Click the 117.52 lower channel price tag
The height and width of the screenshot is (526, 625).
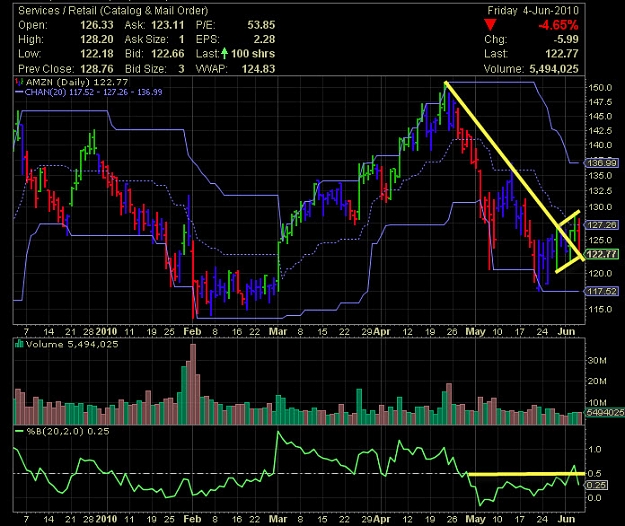602,291
